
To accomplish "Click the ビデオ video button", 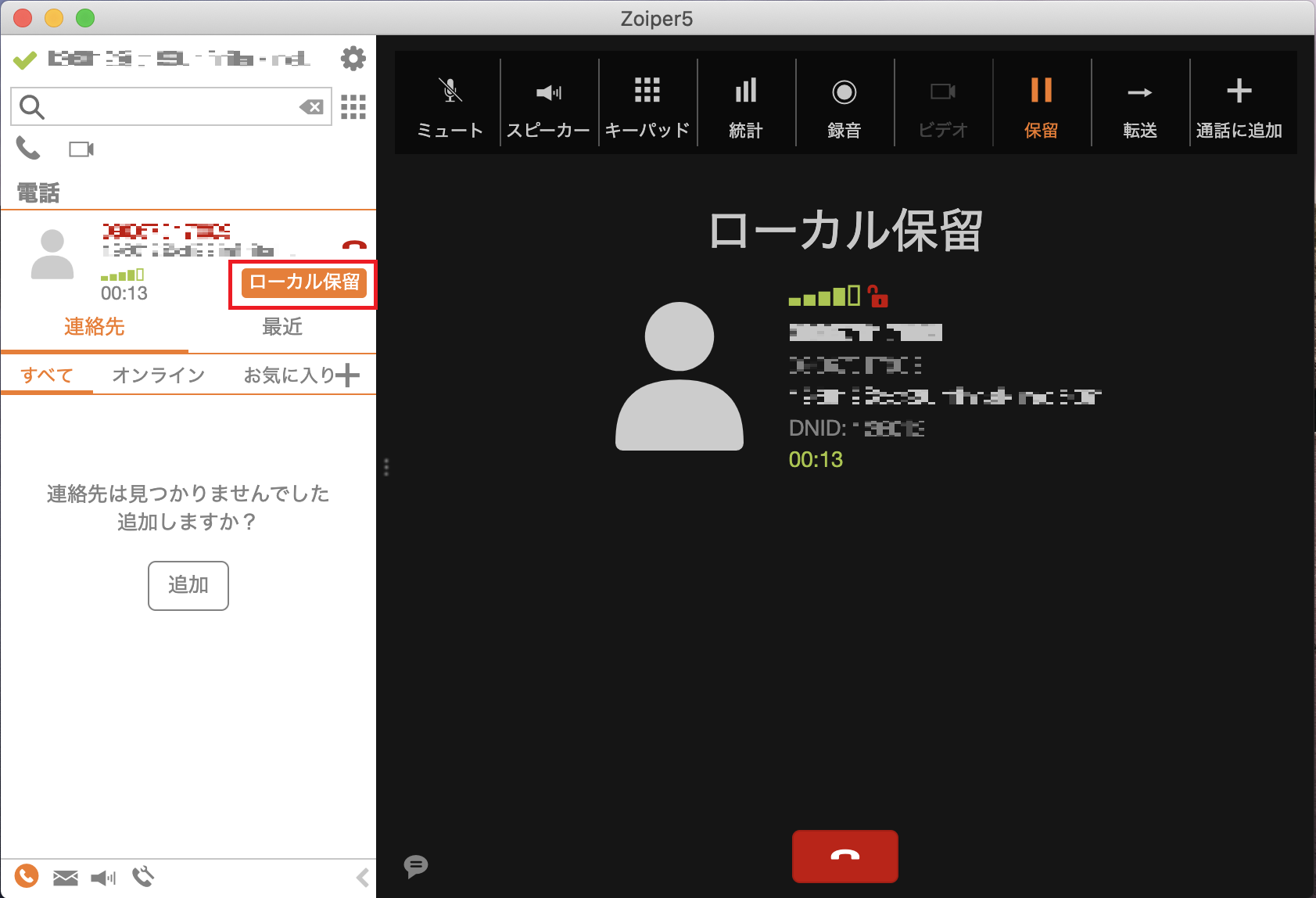I will point(942,107).
